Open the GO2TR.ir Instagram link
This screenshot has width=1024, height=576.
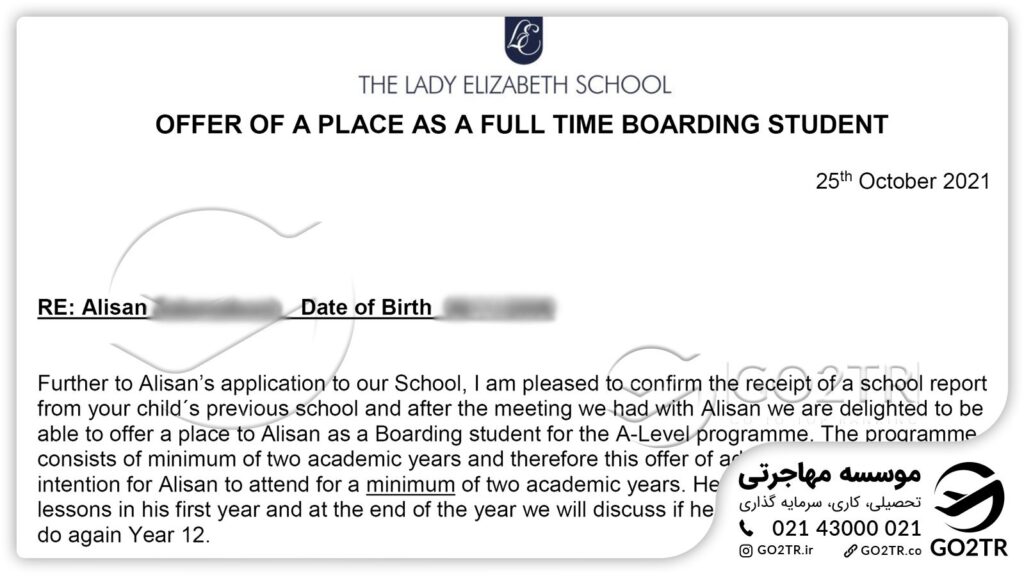[x=785, y=551]
